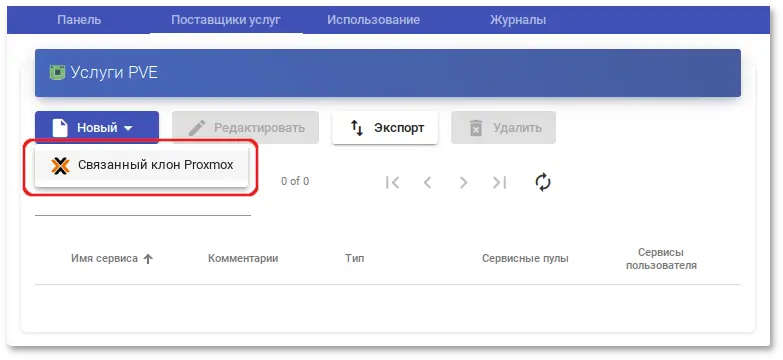This screenshot has width=783, height=360.
Task: Click the Тип column header
Action: click(354, 259)
